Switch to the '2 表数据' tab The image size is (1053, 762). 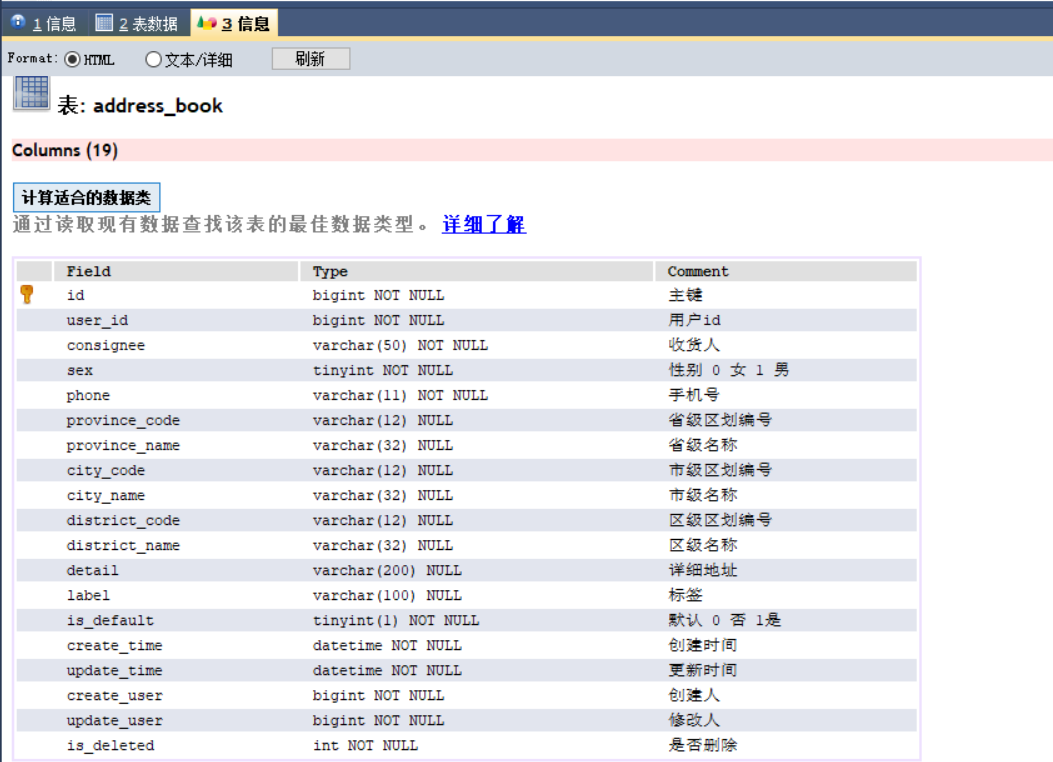click(137, 23)
